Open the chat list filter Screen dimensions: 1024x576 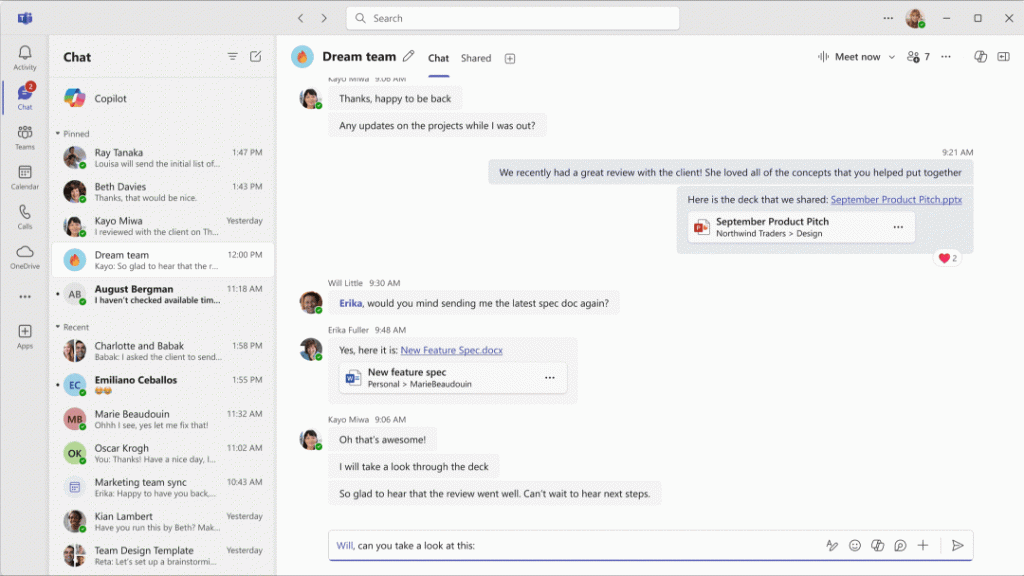[232, 57]
